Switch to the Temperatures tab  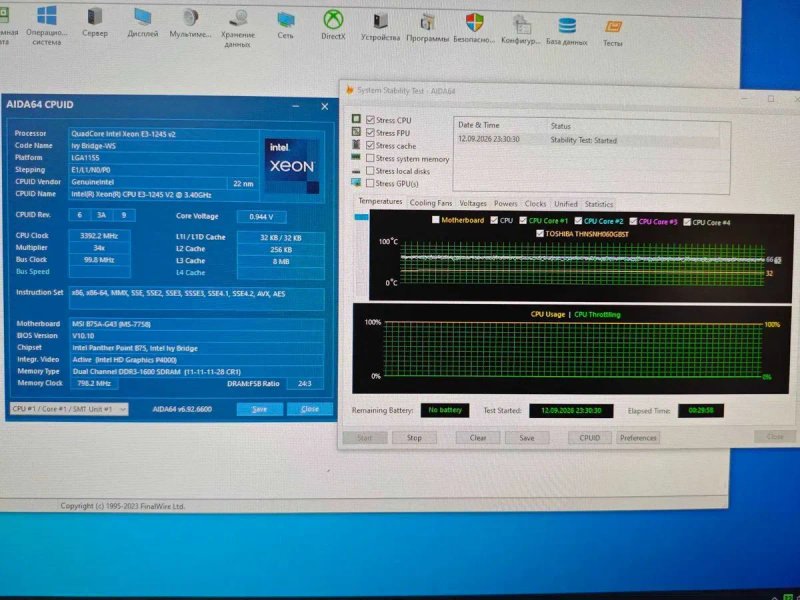380,201
